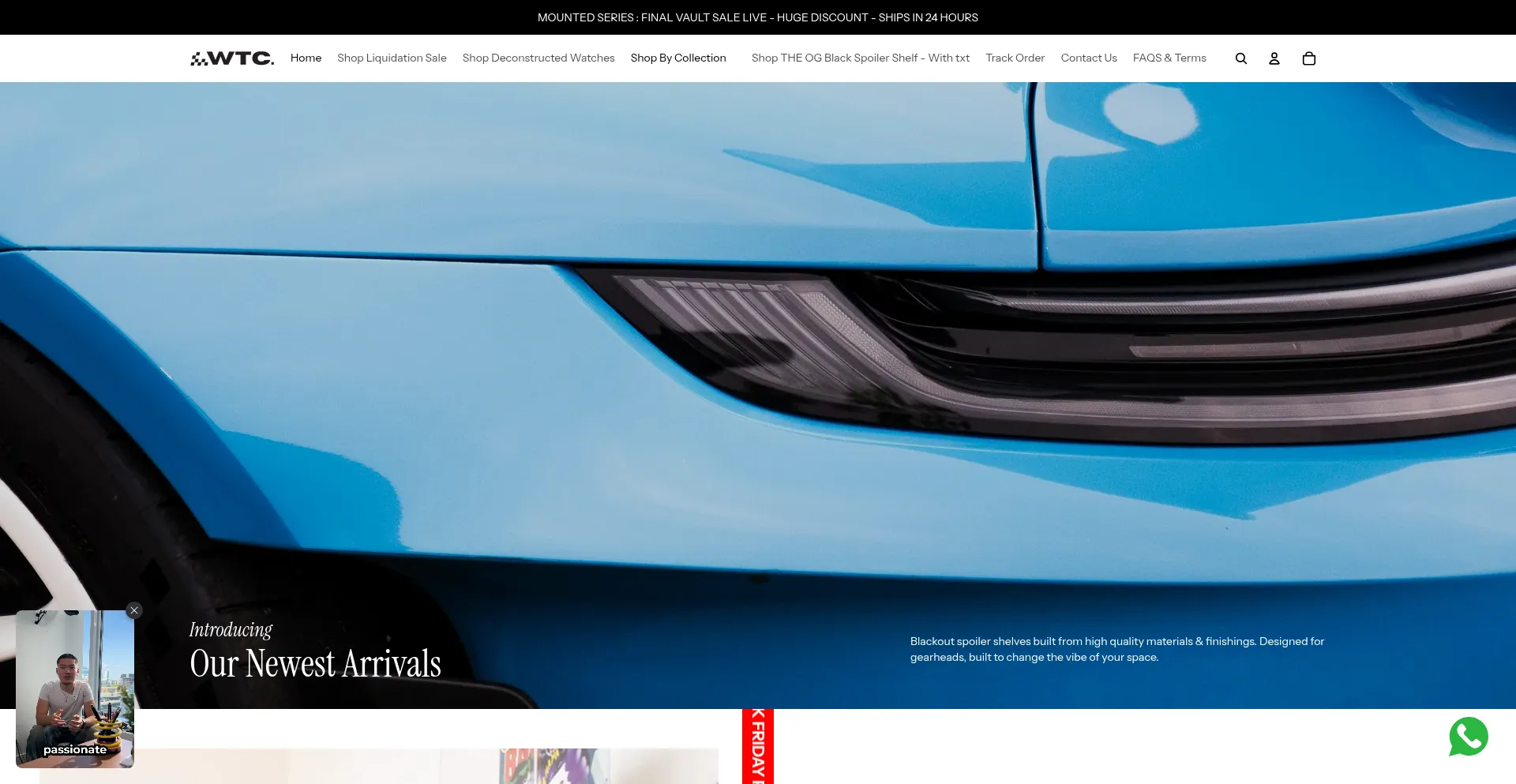
Task: Click the Blackout spoiler shelves description text
Action: tap(1116, 649)
